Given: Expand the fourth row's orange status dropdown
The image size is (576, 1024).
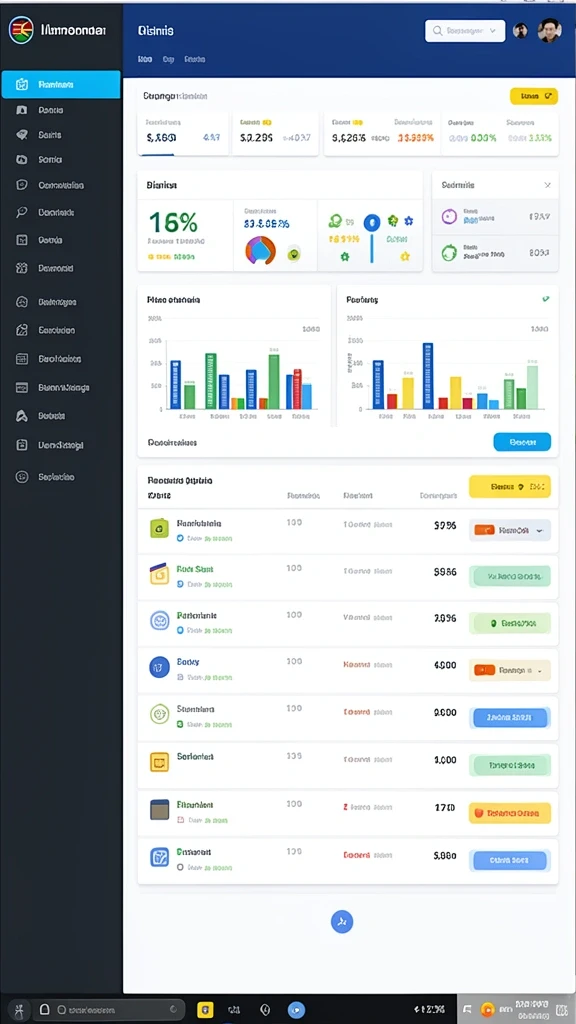Looking at the screenshot, I should click(x=510, y=670).
